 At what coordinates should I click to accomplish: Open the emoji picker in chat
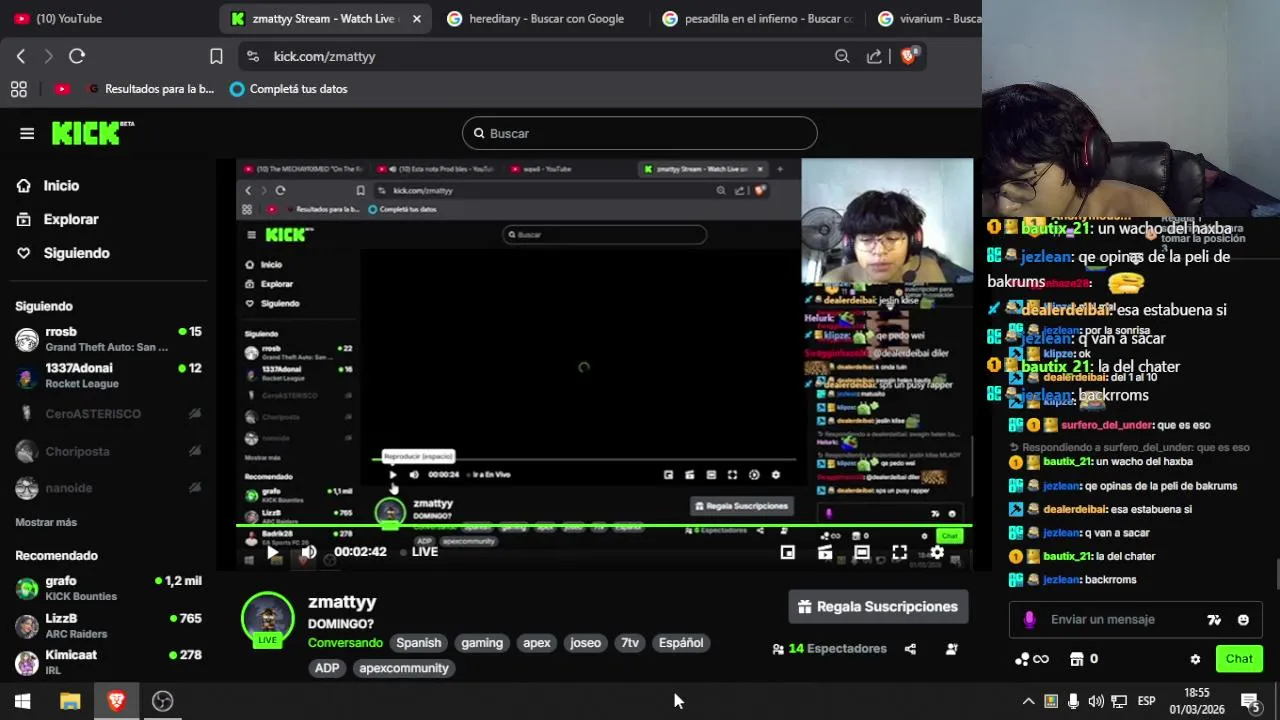tap(1243, 620)
